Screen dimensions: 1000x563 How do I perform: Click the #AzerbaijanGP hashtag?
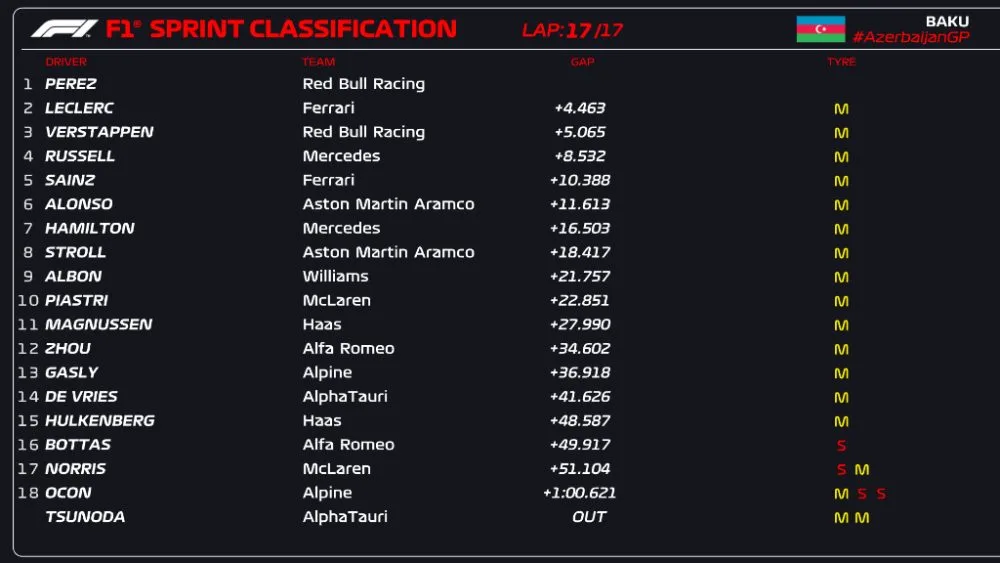click(x=910, y=38)
